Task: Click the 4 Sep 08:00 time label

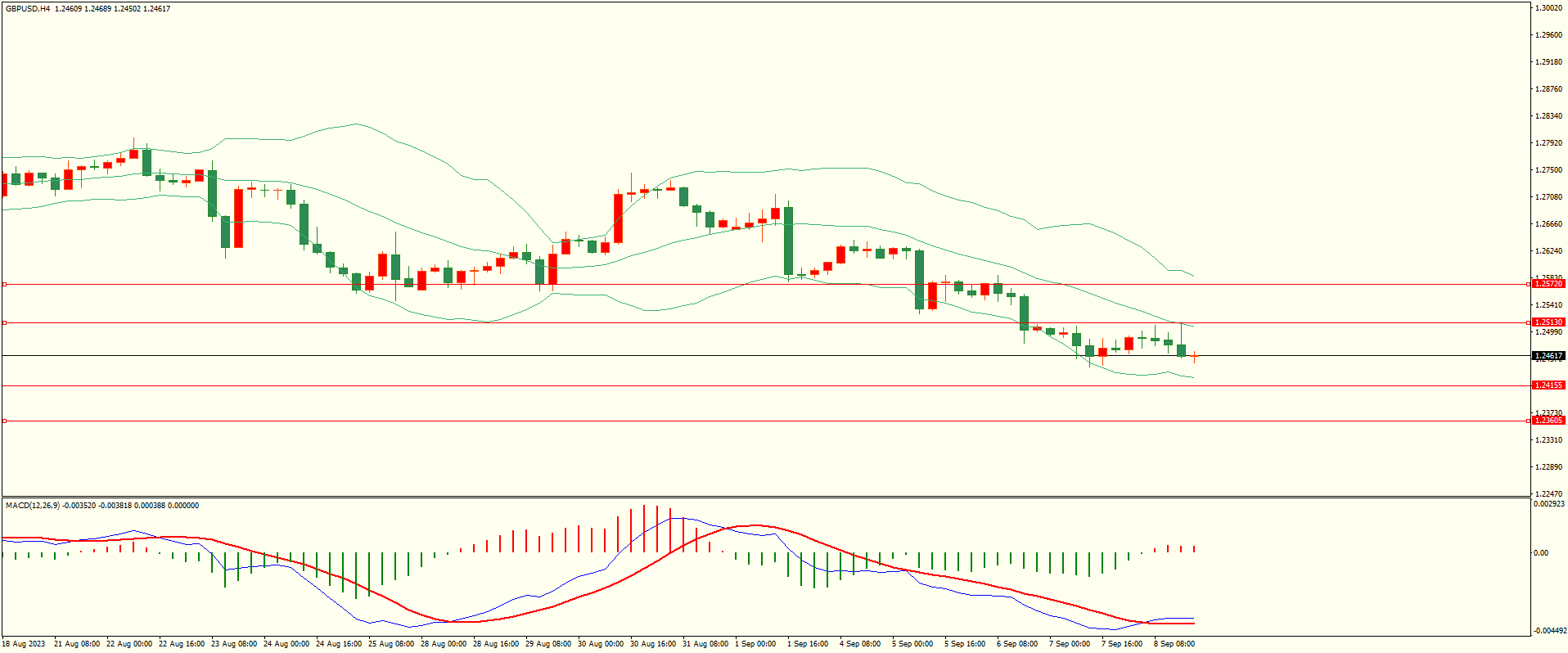Action: coord(860,644)
